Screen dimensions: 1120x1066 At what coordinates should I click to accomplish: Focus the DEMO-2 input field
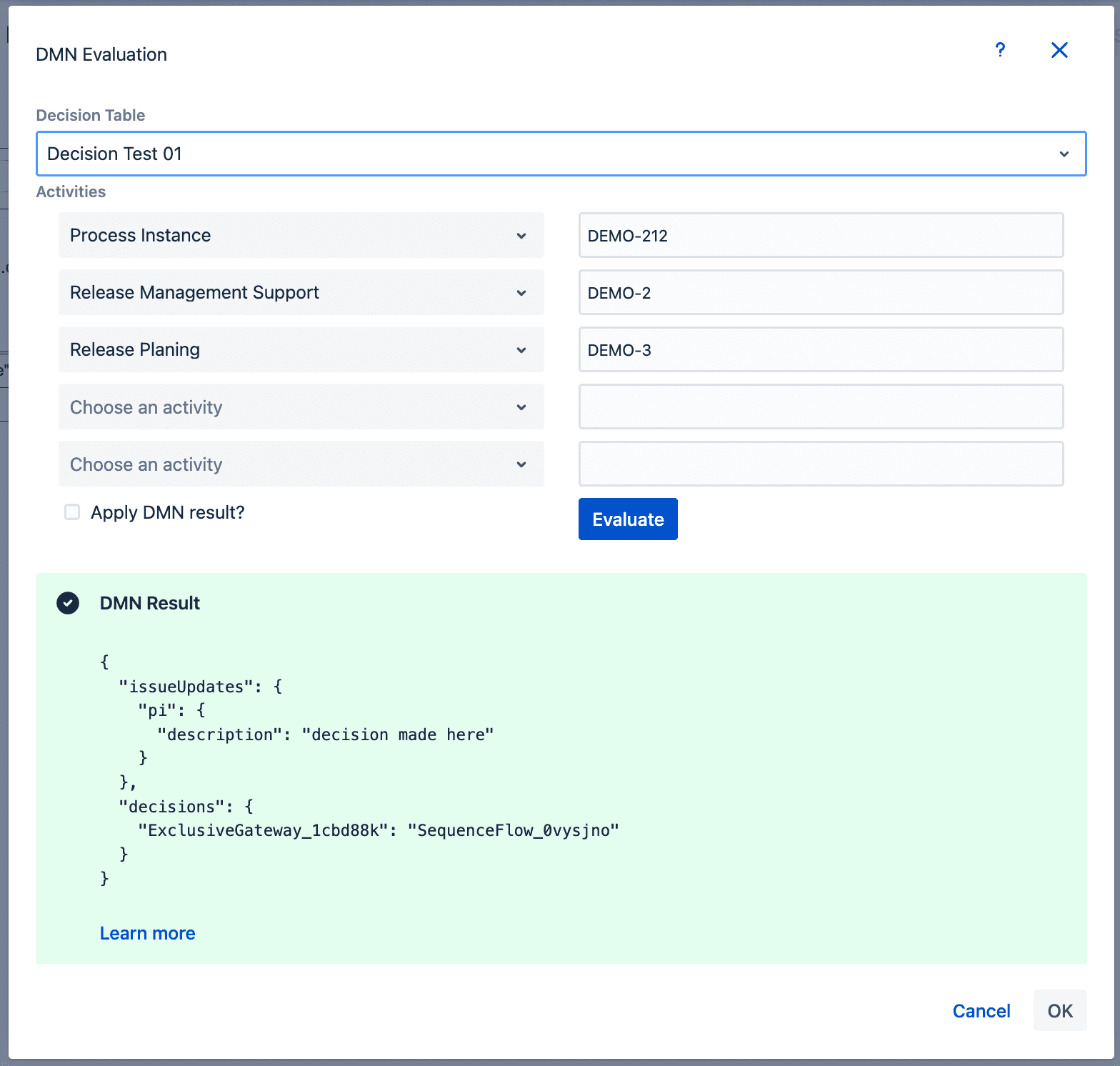pos(821,292)
